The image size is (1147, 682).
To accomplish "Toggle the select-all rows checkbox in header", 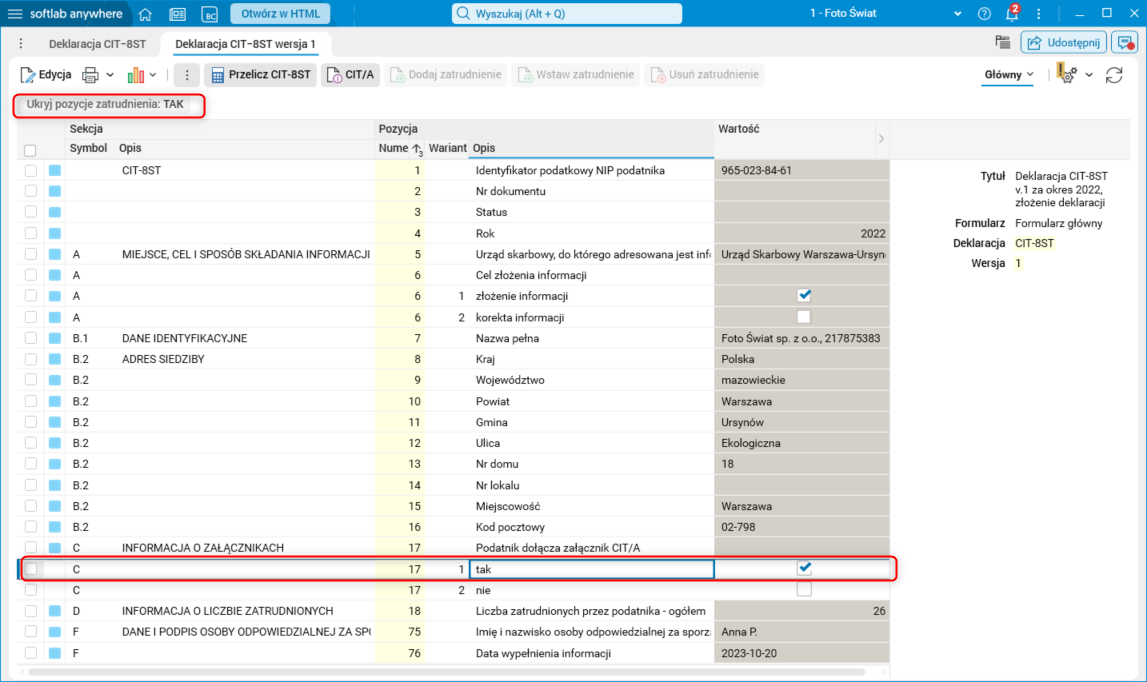I will point(30,150).
